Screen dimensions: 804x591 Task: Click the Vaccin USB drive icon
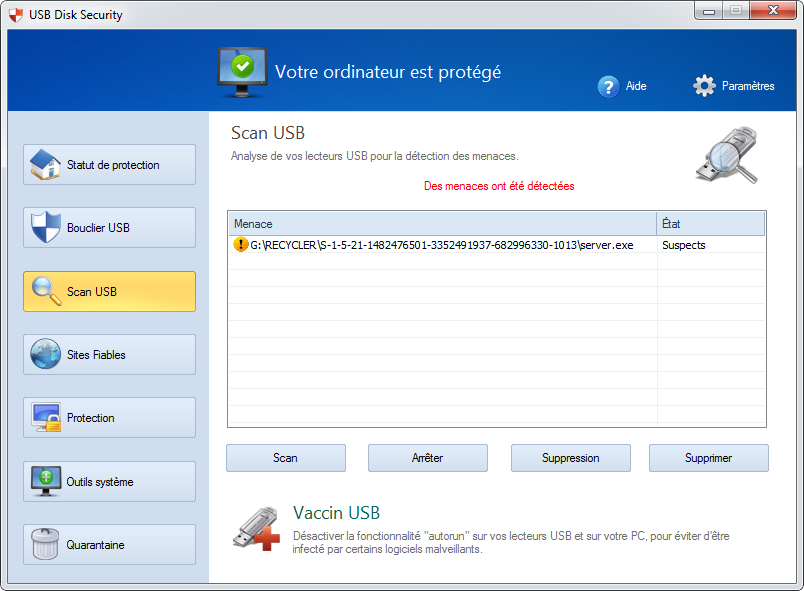click(255, 527)
